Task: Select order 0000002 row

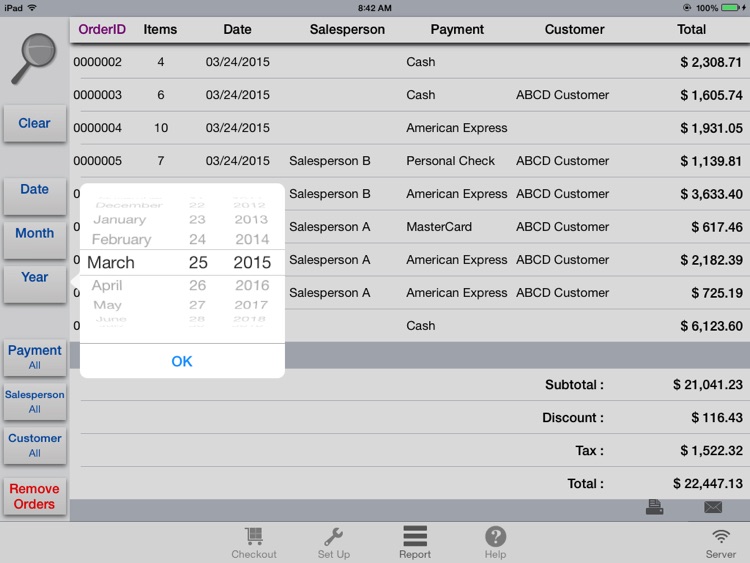Action: coord(410,62)
